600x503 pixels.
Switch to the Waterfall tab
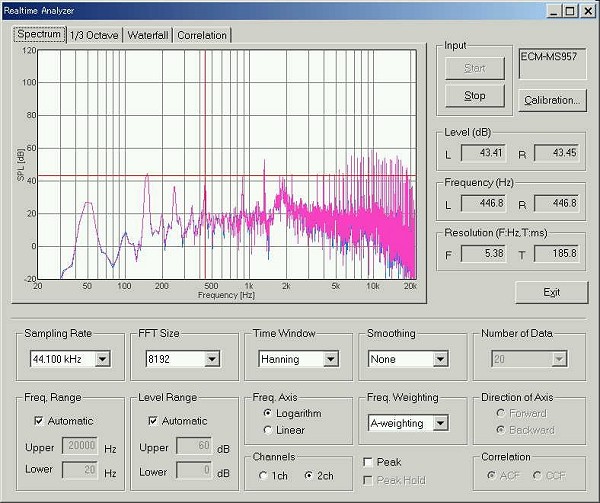148,35
